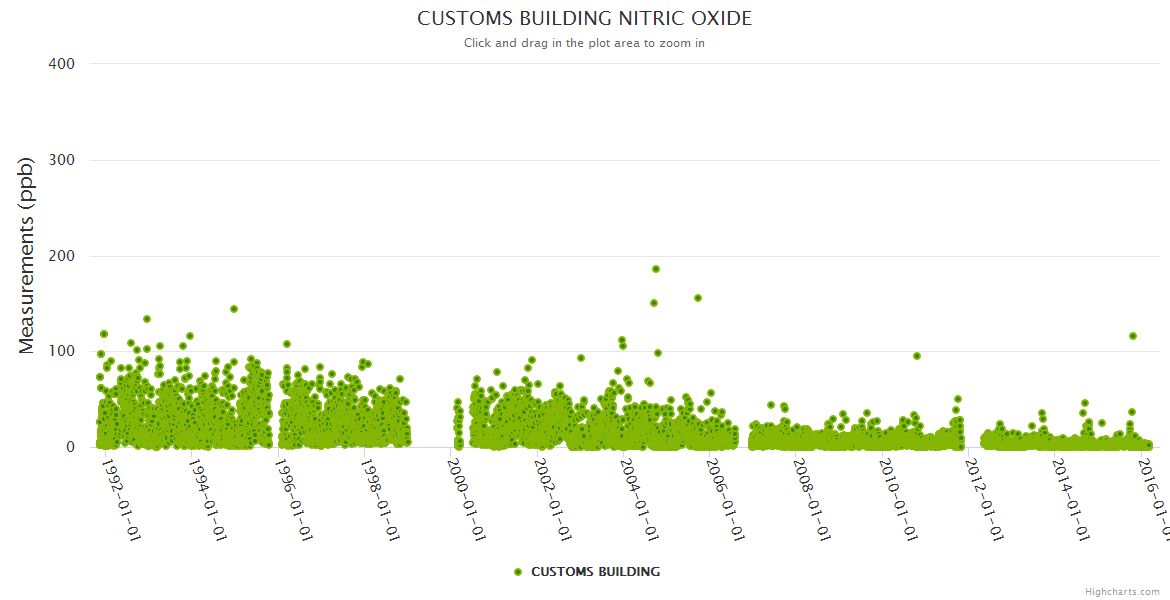Click the Measurements (ppb) y-axis title
This screenshot has width=1170, height=600.
tap(27, 255)
